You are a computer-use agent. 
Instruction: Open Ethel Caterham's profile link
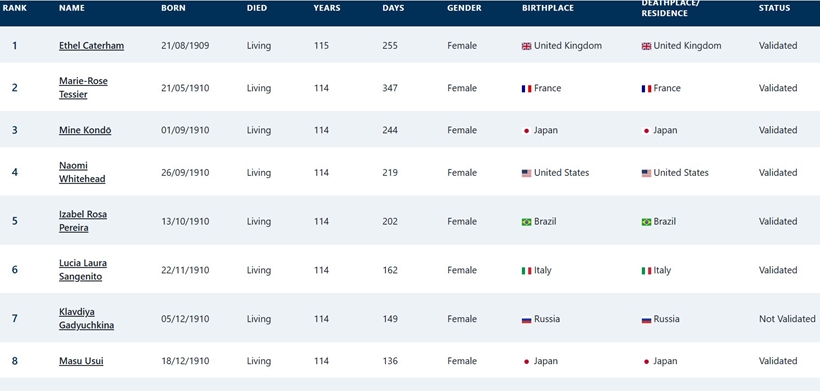(x=92, y=45)
